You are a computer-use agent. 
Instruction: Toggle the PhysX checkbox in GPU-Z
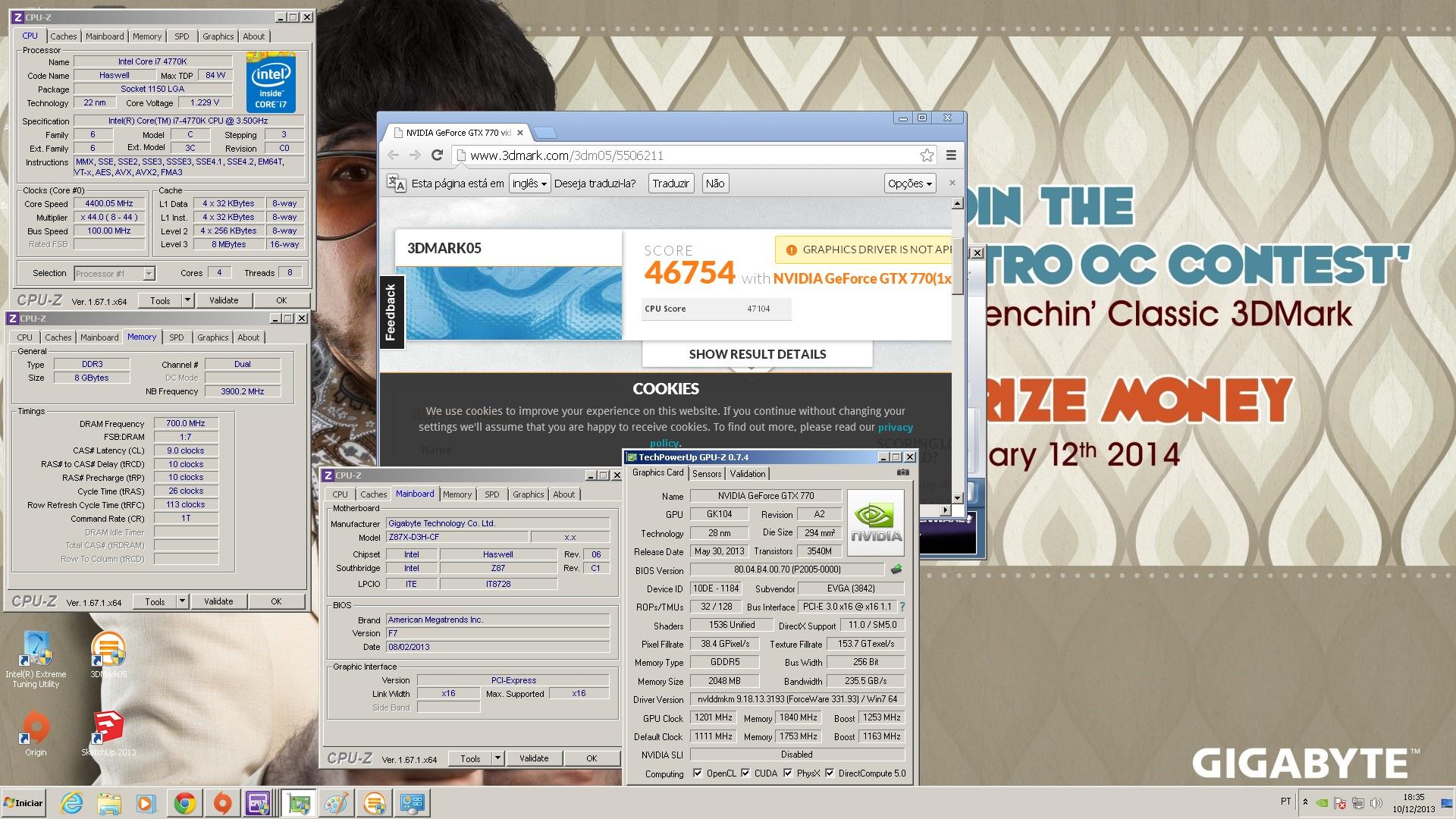coord(789,773)
